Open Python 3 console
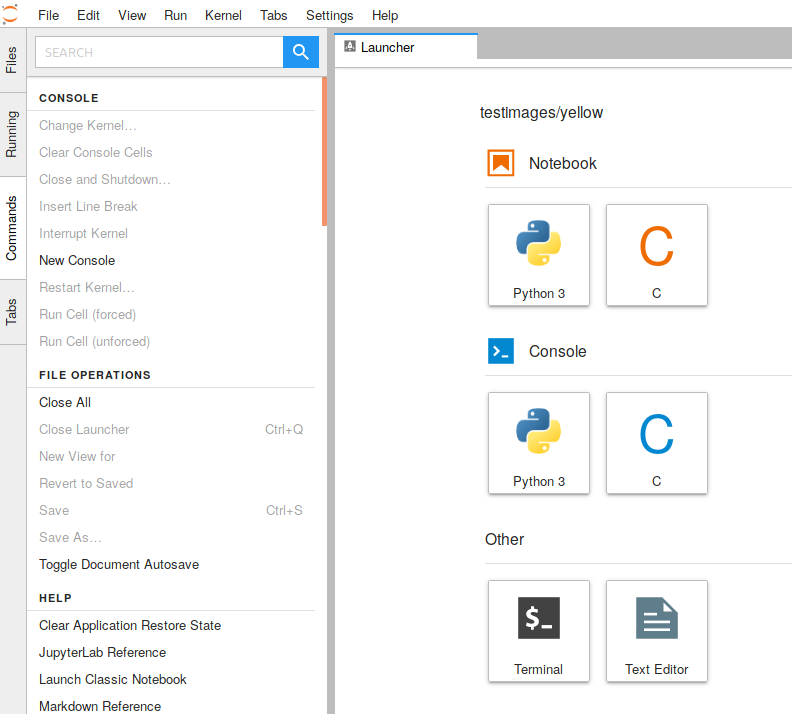The image size is (792, 714). coord(539,442)
